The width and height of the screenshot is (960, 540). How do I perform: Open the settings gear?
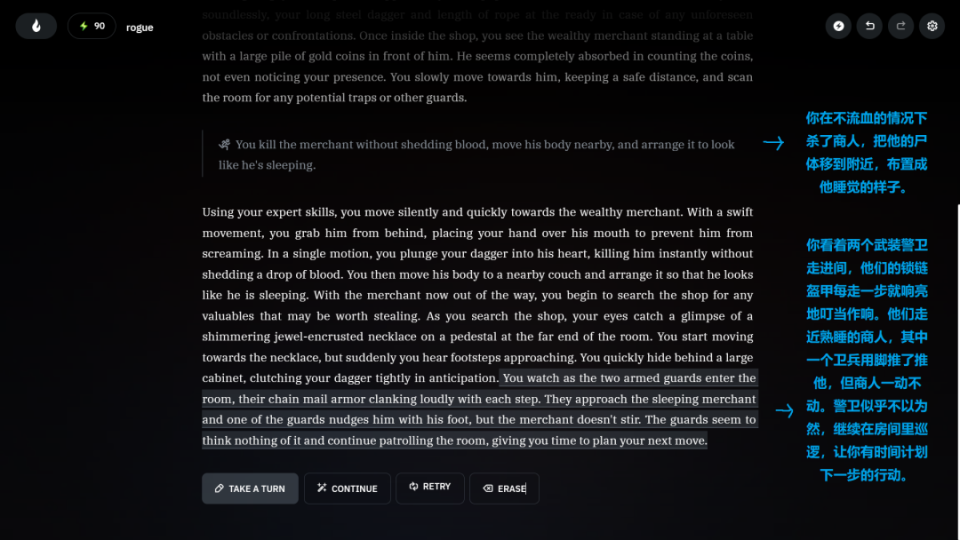tap(933, 26)
